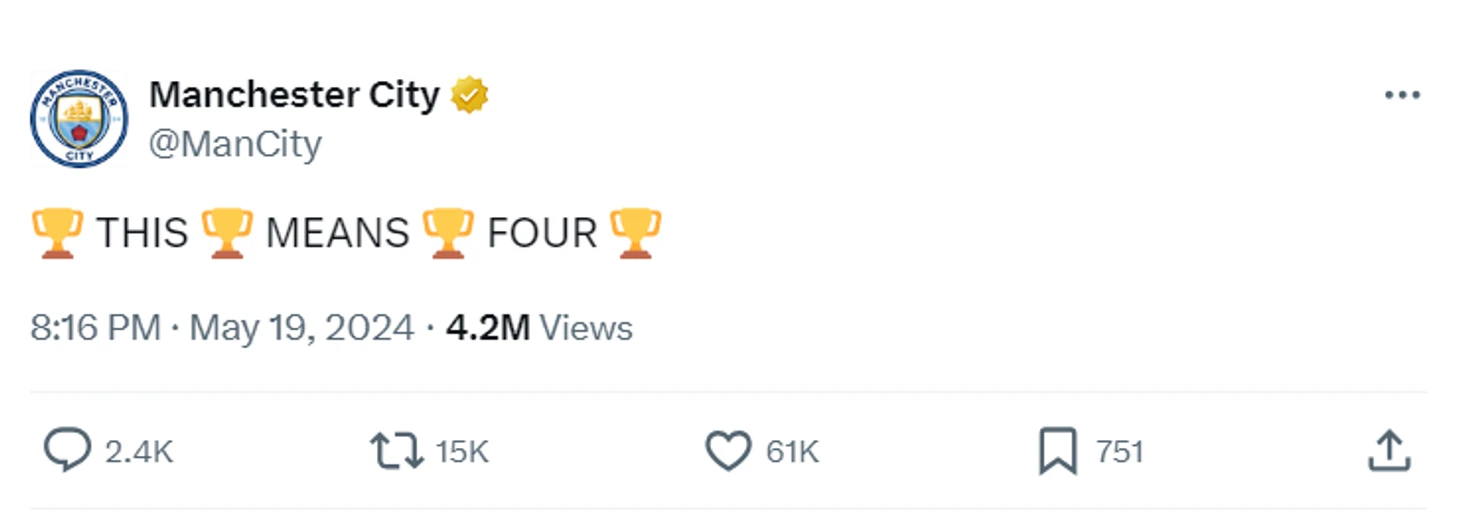
Task: Click the repost arrows icon
Action: pos(397,452)
